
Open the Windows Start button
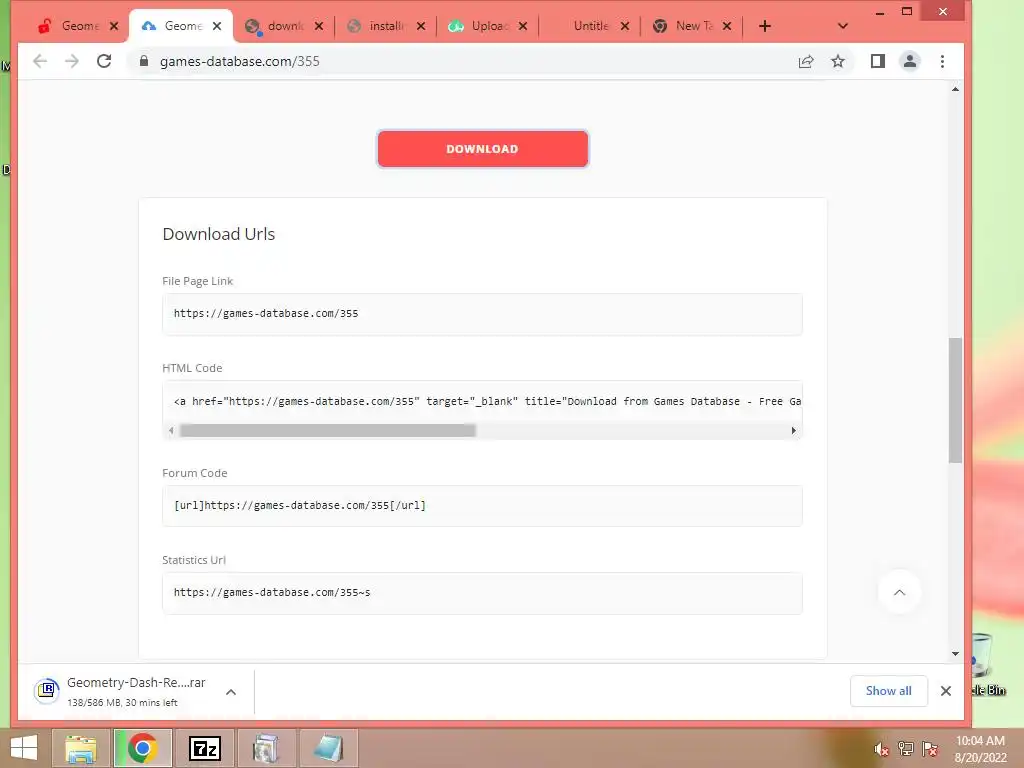tap(24, 748)
